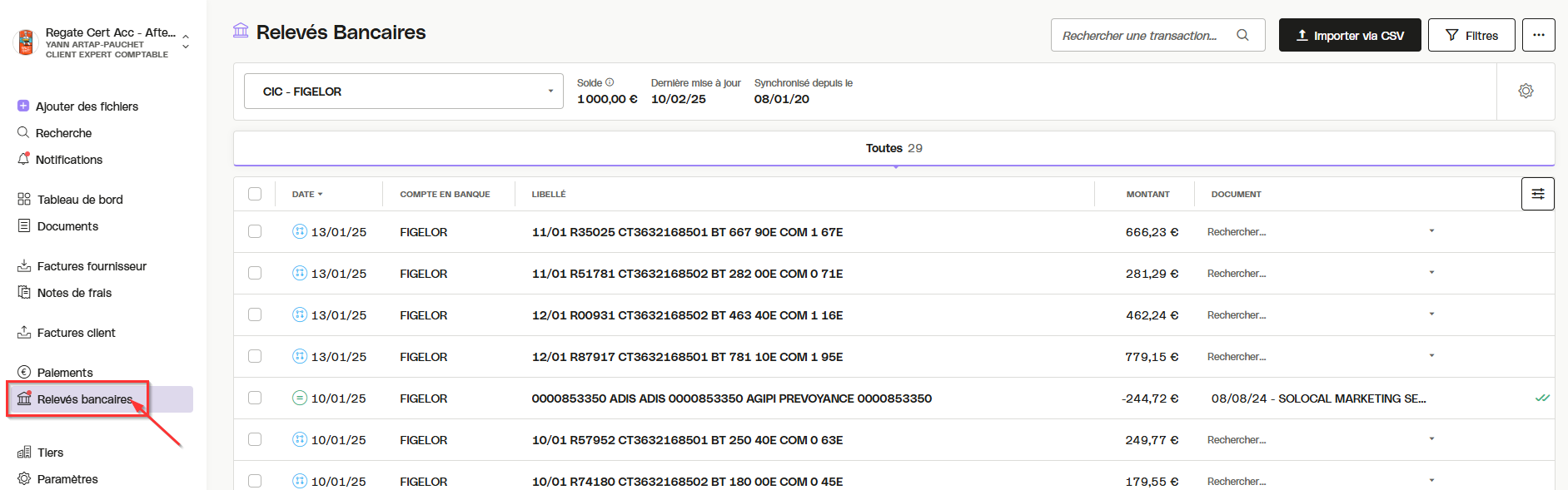
Task: Click the MONTANT column header
Action: (x=1147, y=194)
